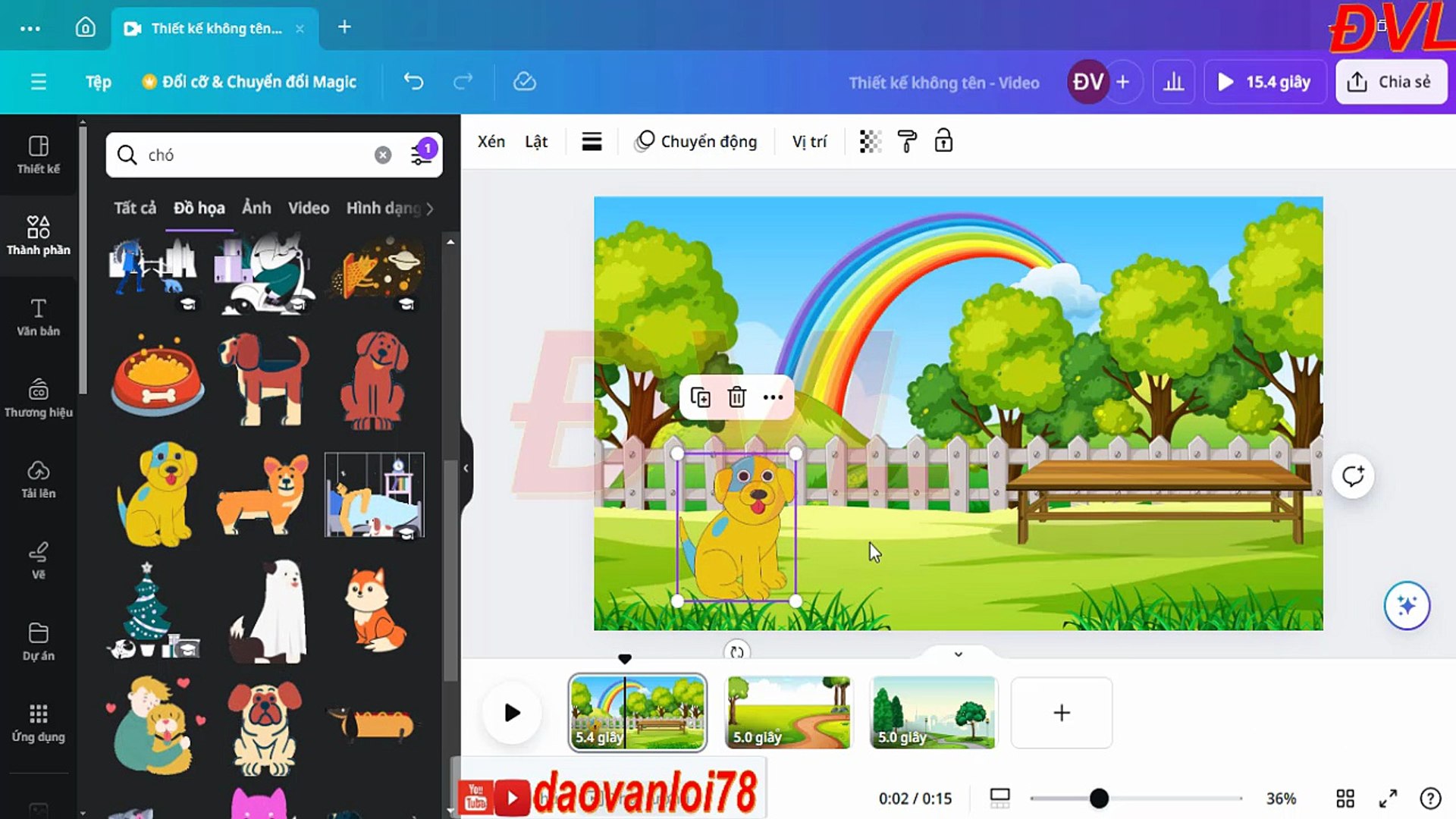Switch to the Đồ họa tab
This screenshot has width=1456, height=819.
(x=198, y=207)
